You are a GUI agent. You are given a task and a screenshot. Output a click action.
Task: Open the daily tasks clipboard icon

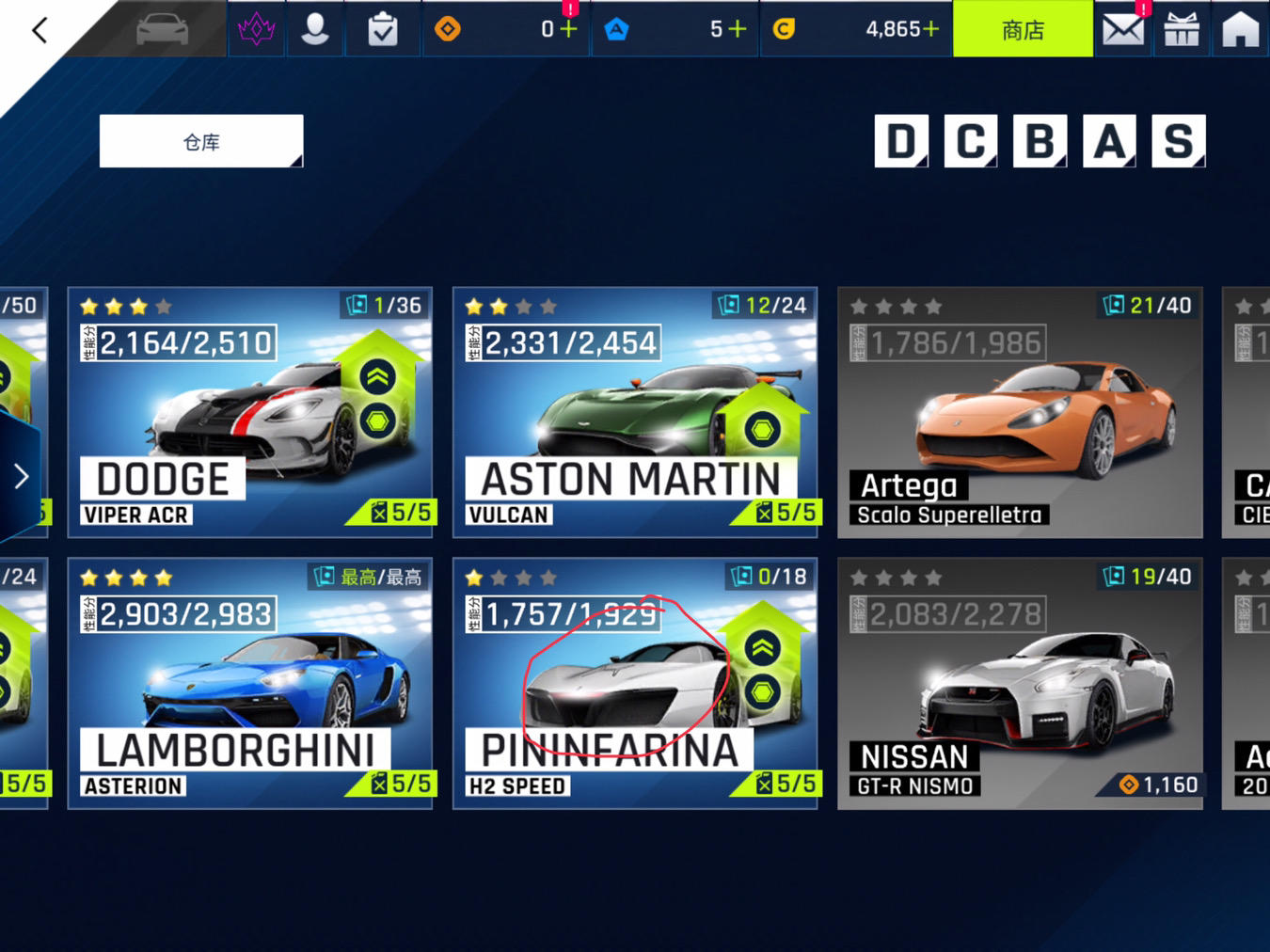[382, 29]
